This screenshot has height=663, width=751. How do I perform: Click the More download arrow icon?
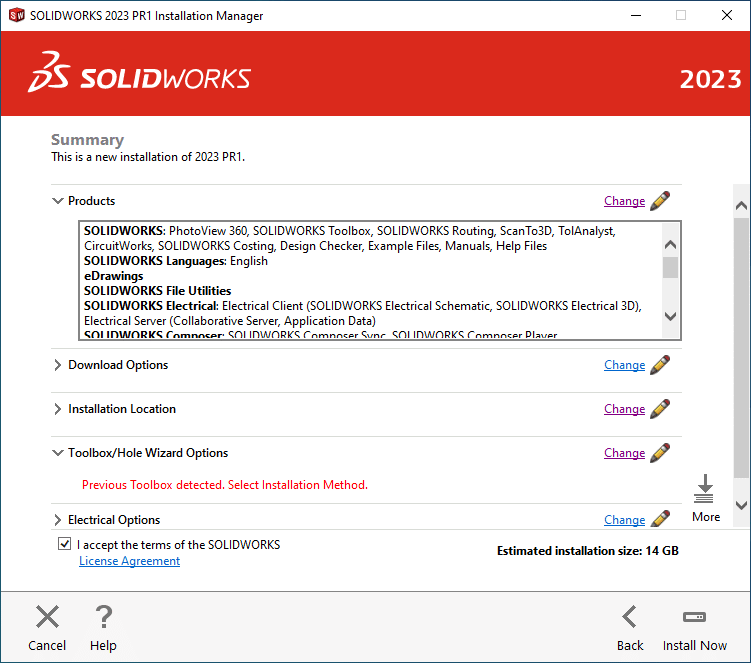[705, 490]
